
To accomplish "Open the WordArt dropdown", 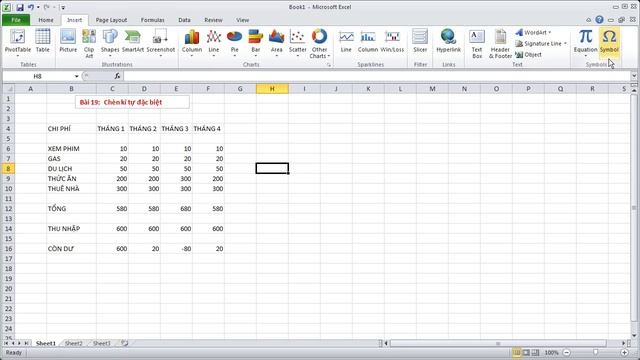I will tap(549, 32).
